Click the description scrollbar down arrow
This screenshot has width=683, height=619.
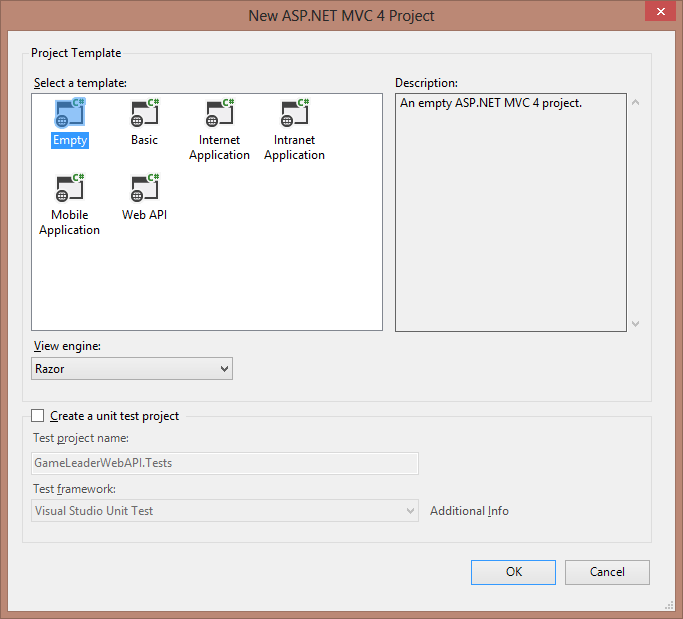[636, 324]
